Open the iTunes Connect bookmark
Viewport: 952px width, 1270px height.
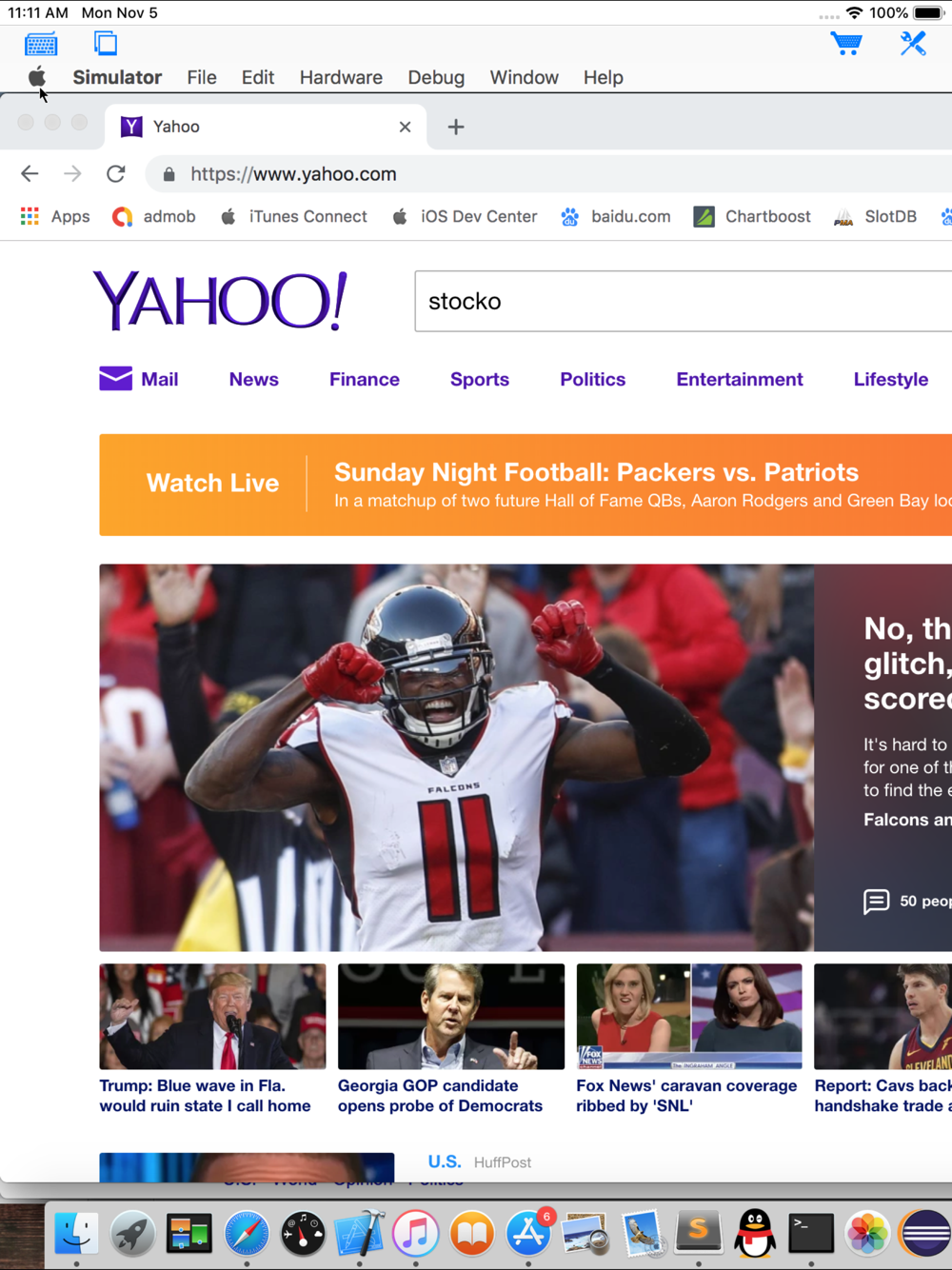[294, 216]
